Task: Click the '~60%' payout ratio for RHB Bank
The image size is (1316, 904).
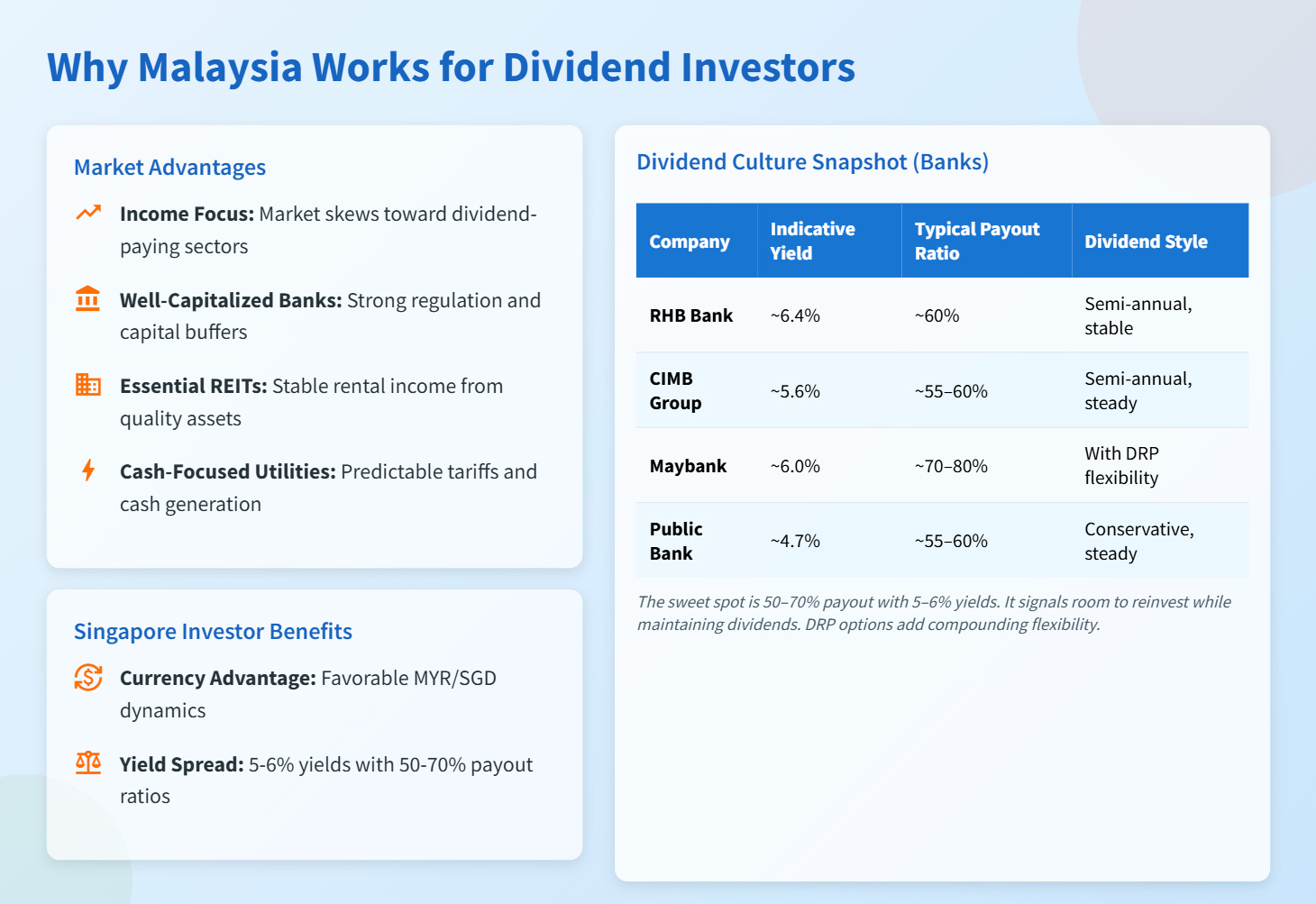Action: (x=937, y=315)
